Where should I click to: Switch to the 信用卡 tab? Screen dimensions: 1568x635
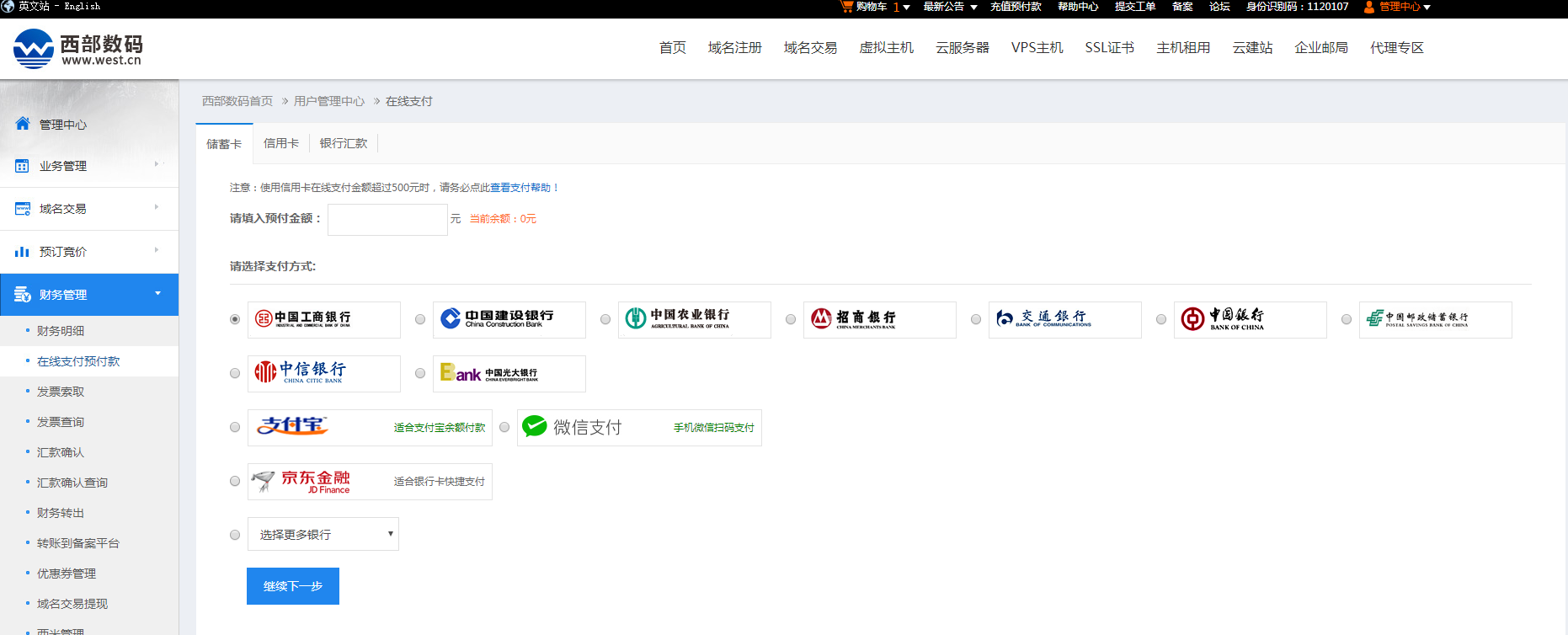(x=281, y=143)
